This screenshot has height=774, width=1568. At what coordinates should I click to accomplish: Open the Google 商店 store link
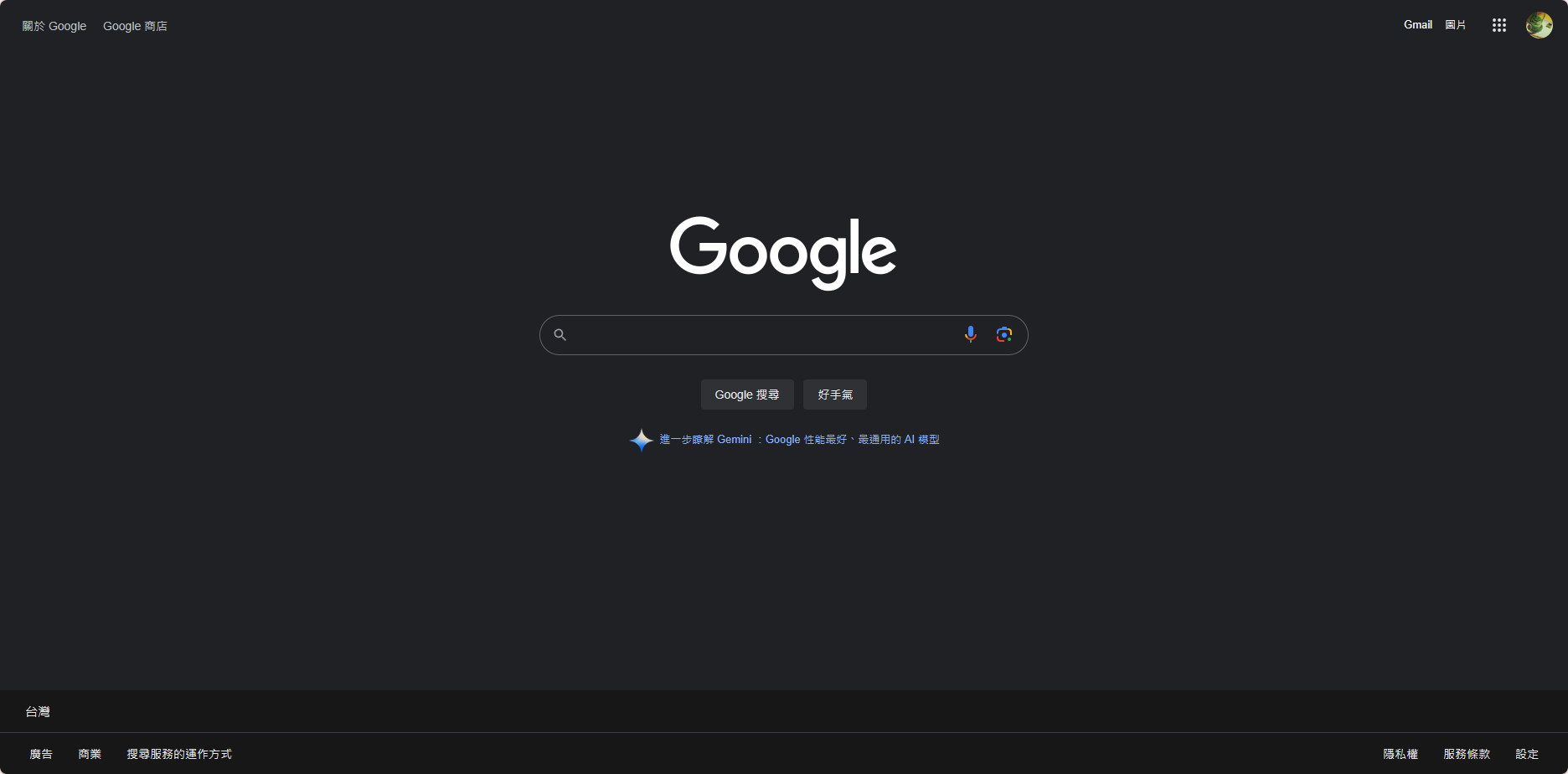(x=135, y=26)
